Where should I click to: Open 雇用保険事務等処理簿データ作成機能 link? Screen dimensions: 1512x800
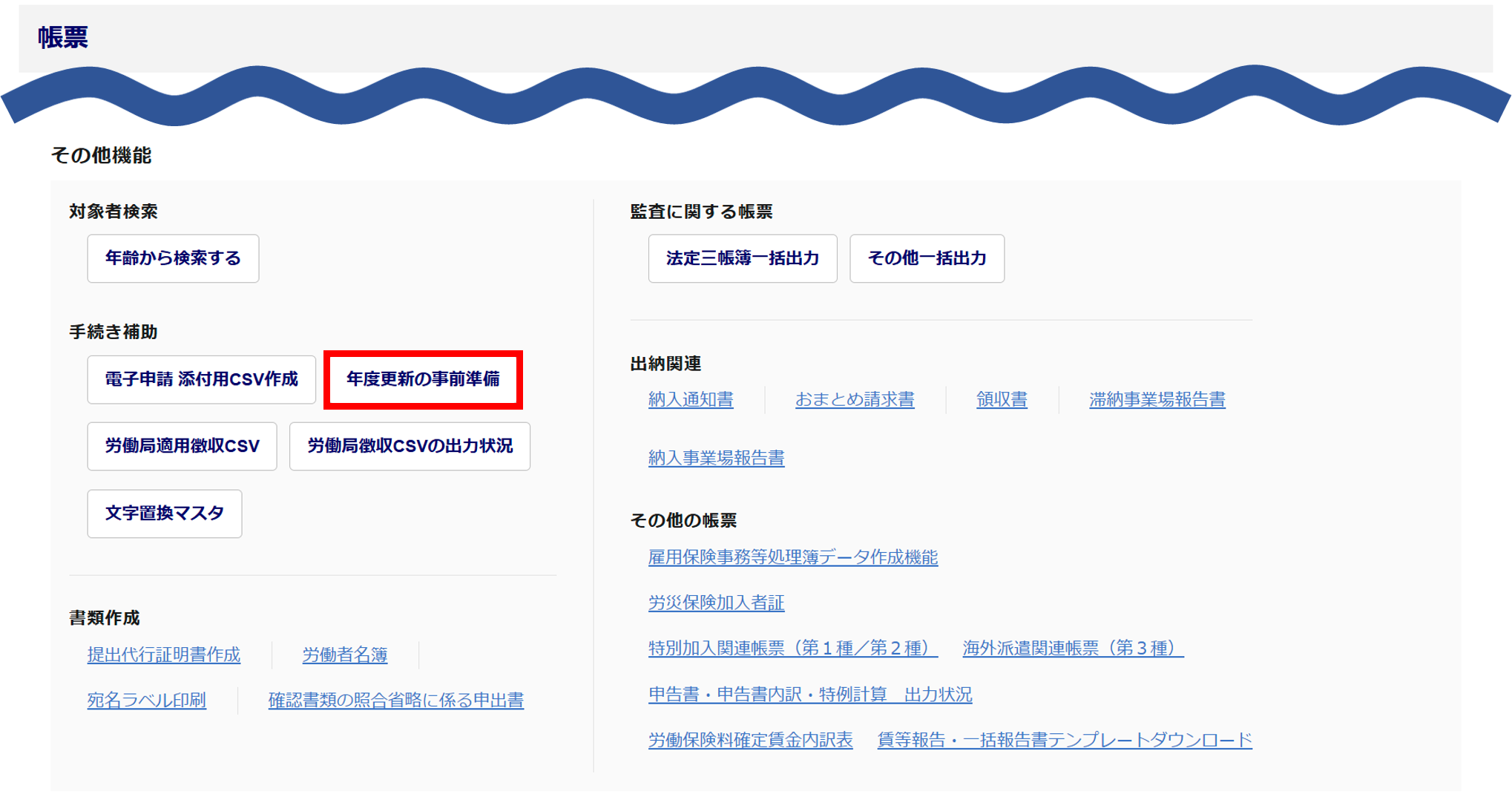(793, 557)
